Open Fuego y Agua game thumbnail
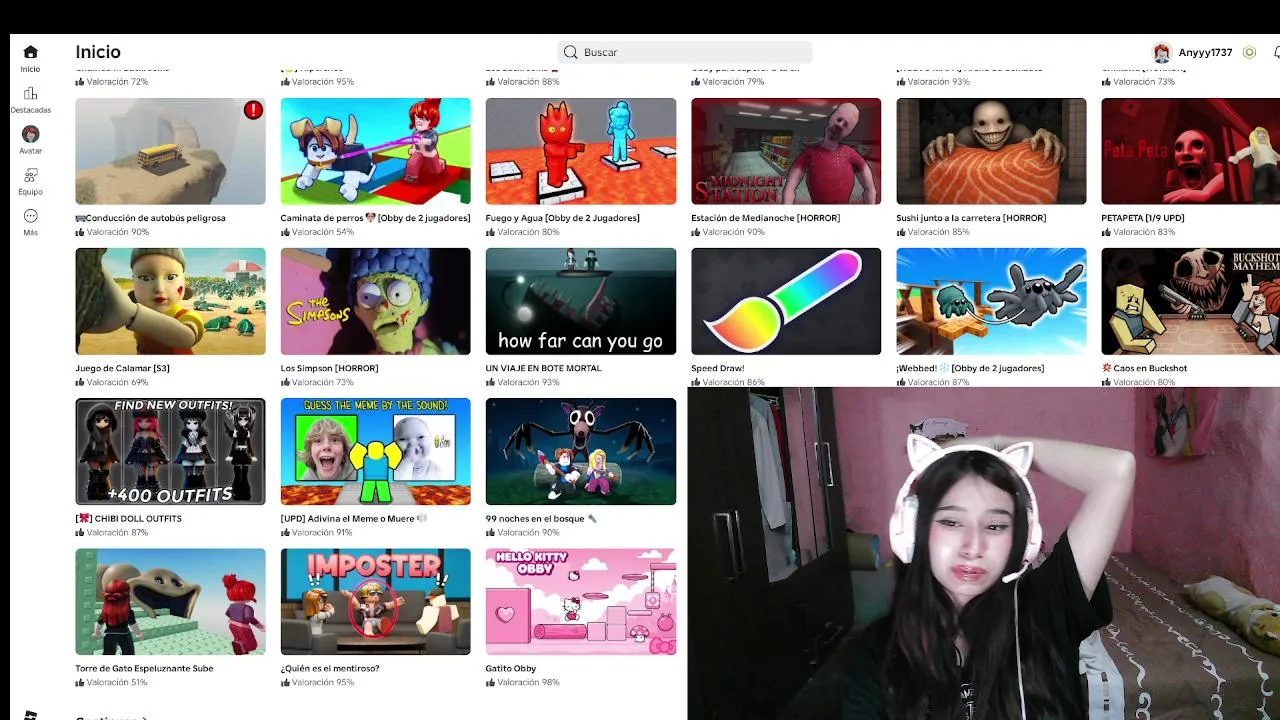1280x720 pixels. [581, 151]
